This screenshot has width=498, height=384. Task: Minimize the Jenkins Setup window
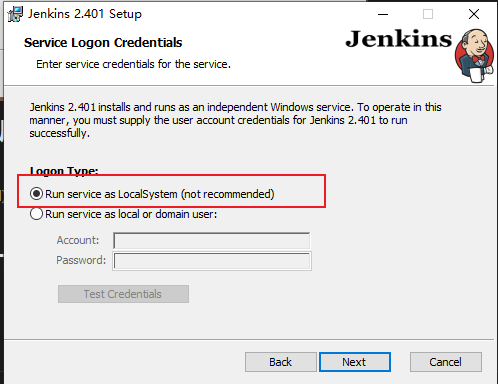(x=383, y=14)
